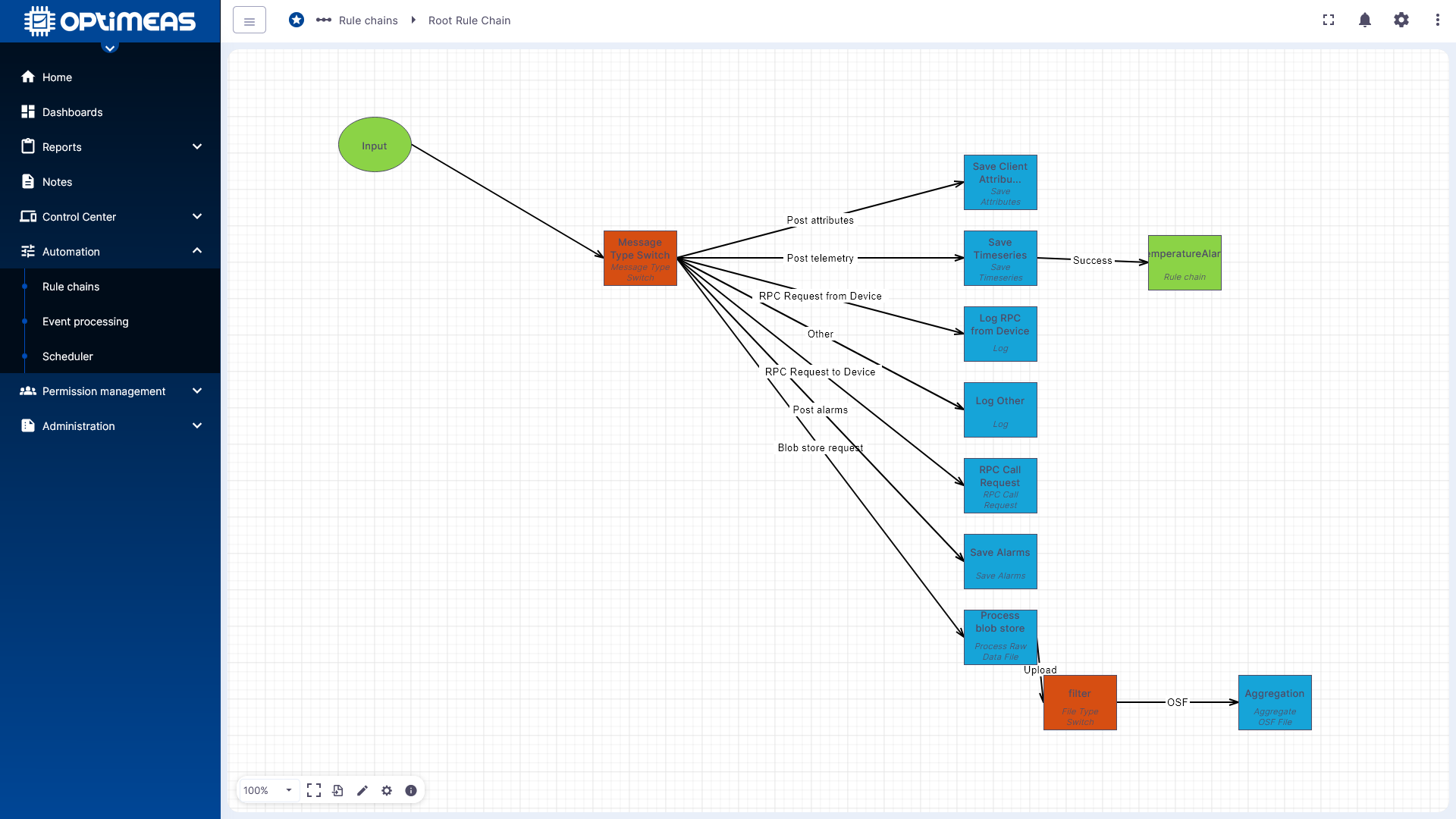1456x819 pixels.
Task: Click the Blob store request label
Action: (x=820, y=447)
